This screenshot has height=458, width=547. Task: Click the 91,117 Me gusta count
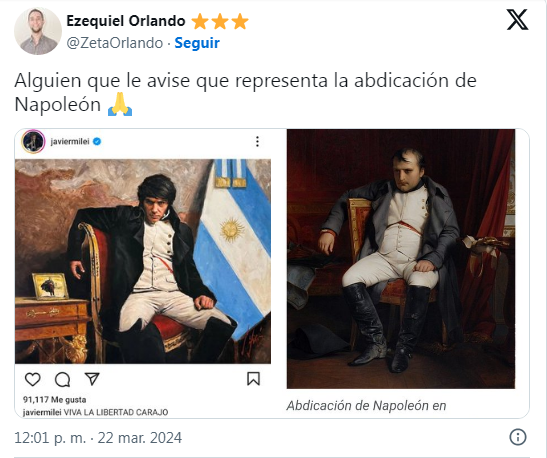(x=54, y=400)
